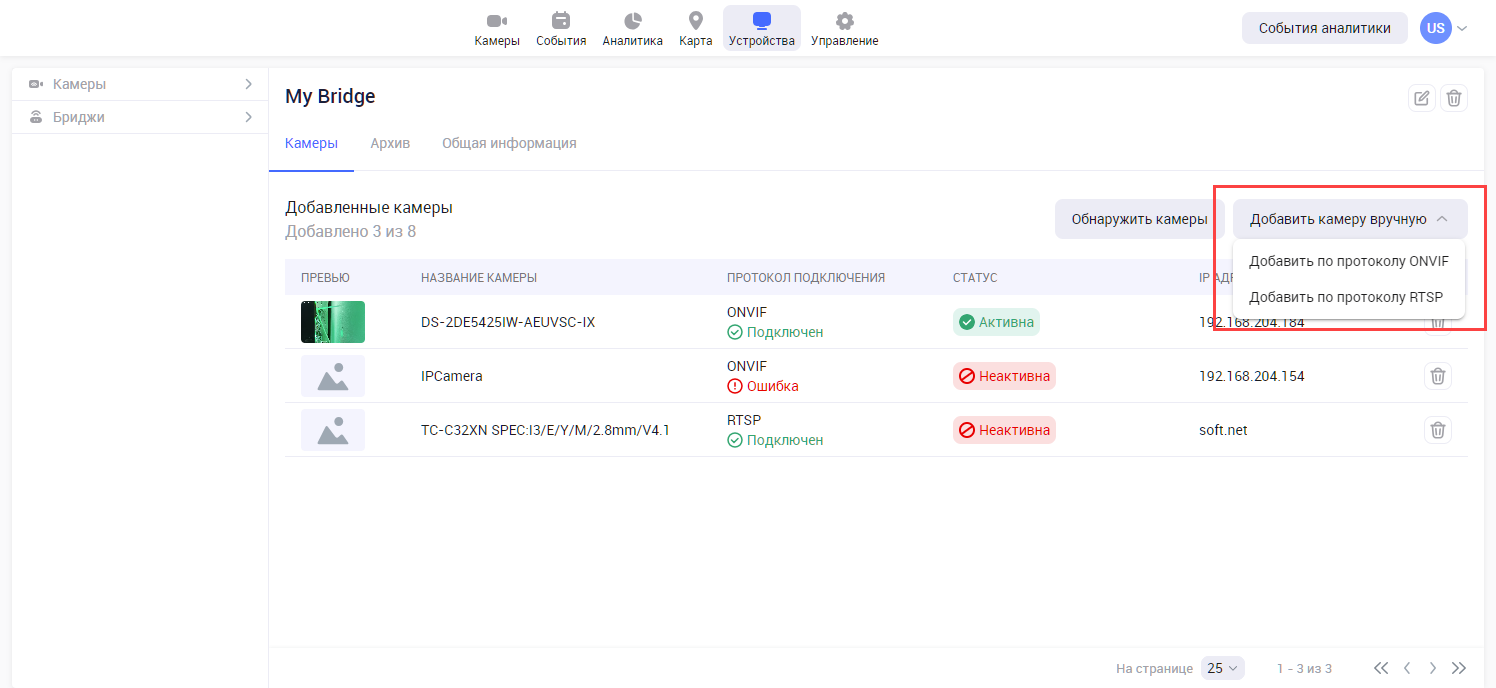Open the DS-2DE5425IW camera preview thumbnail

tap(333, 322)
